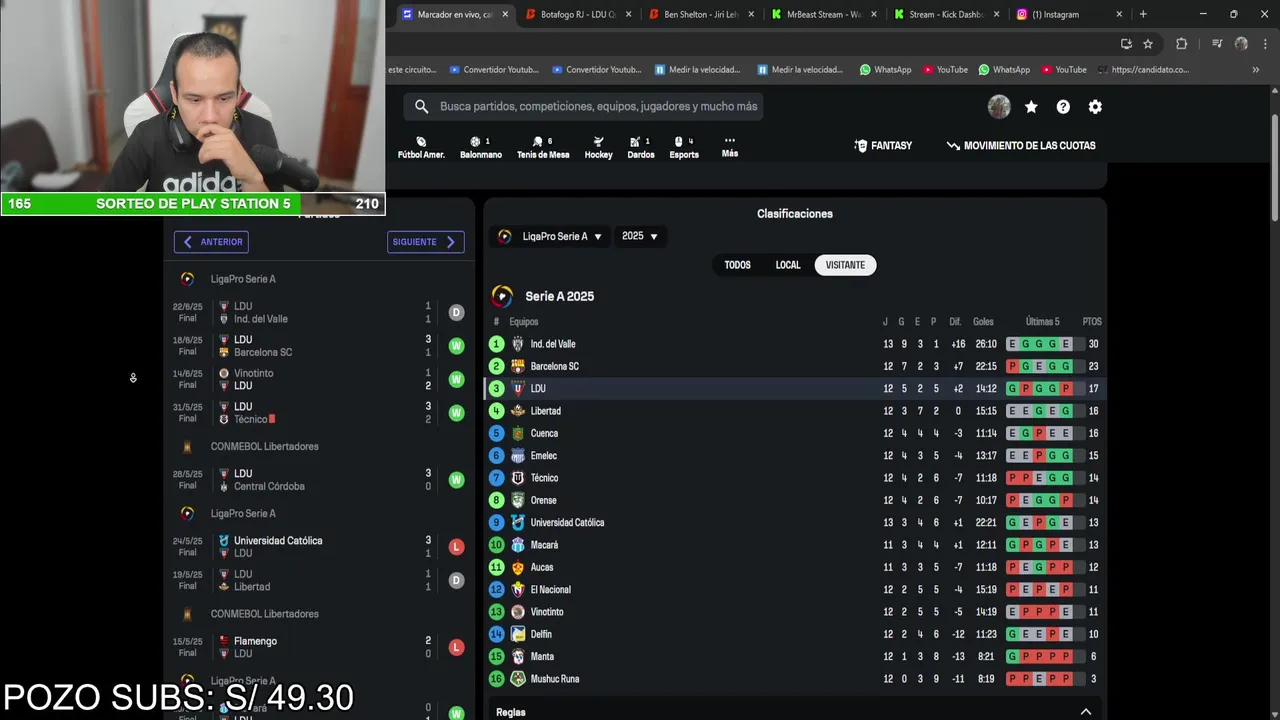This screenshot has height=720, width=1280.
Task: Open the Hockey sport icon
Action: coord(598,148)
